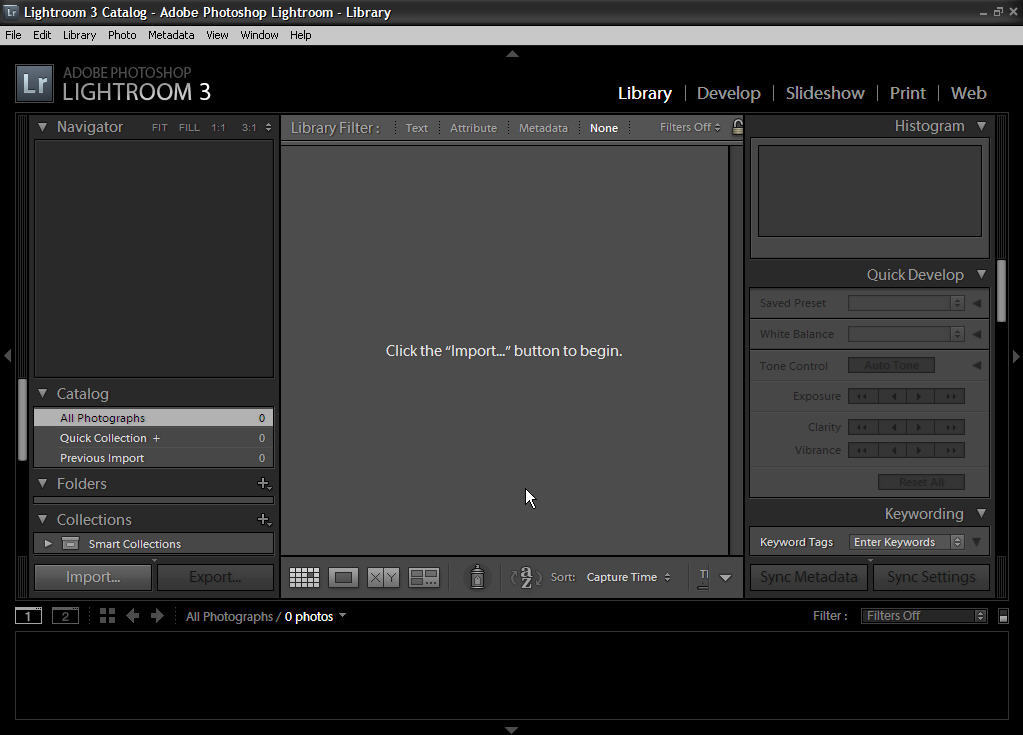Open Sort Capture Time dropdown
The image size is (1023, 735).
[x=628, y=577]
